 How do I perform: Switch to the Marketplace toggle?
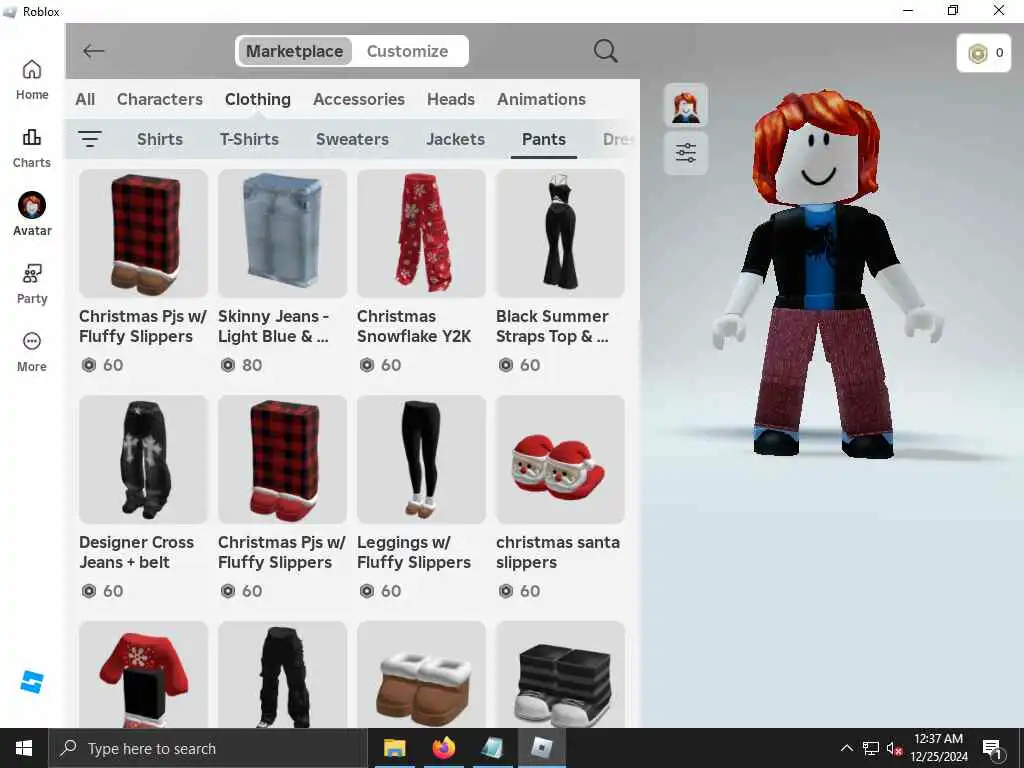[295, 51]
